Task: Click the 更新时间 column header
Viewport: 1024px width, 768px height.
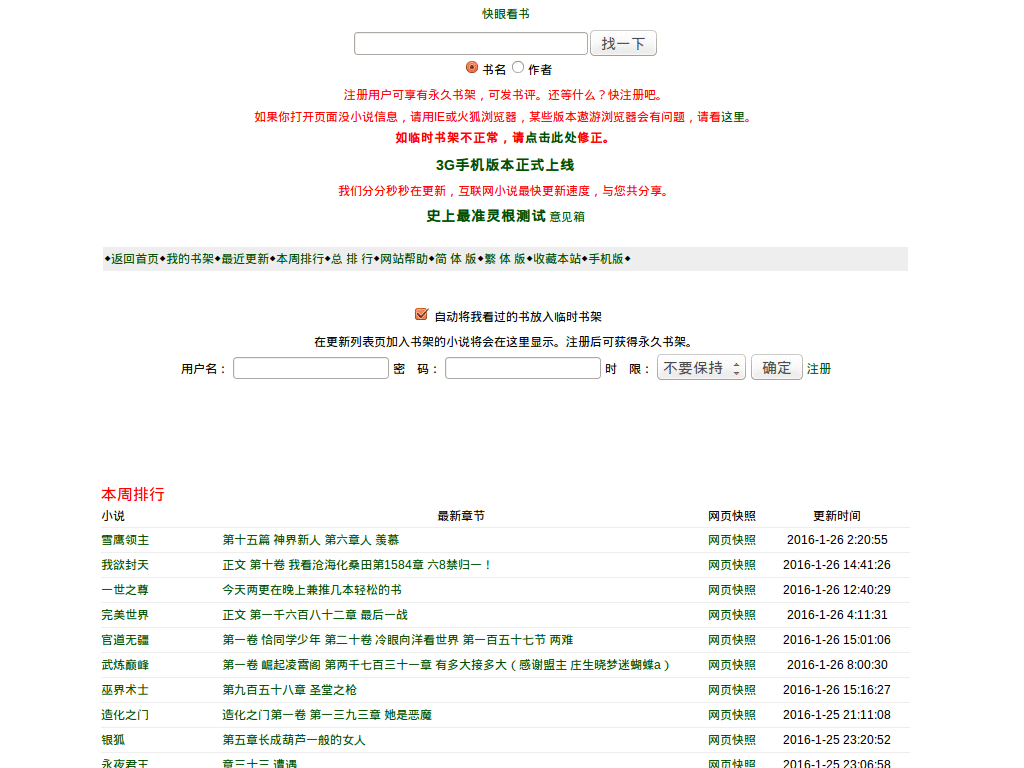Action: [837, 516]
